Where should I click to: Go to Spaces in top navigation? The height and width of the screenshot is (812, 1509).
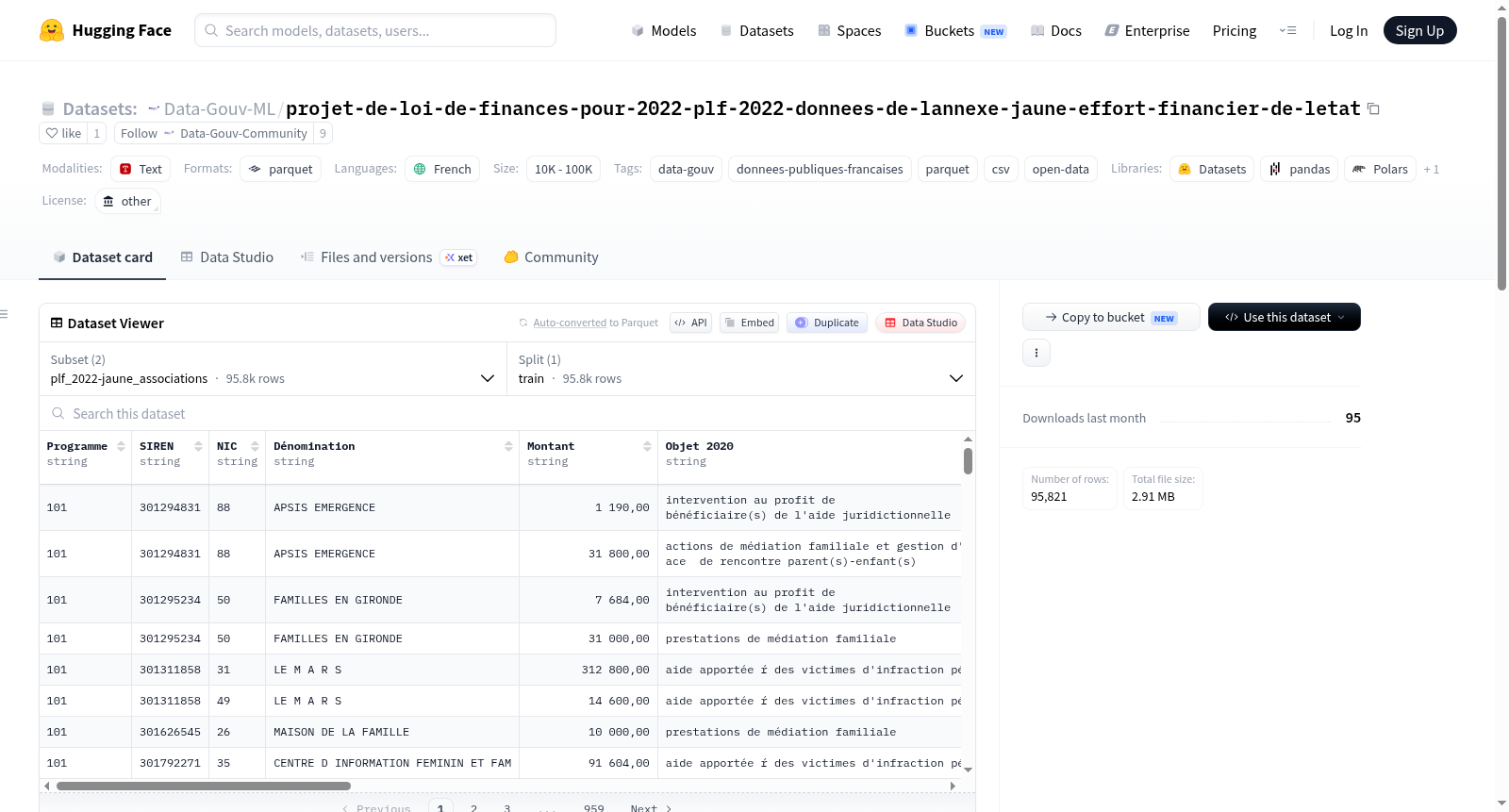pos(850,31)
